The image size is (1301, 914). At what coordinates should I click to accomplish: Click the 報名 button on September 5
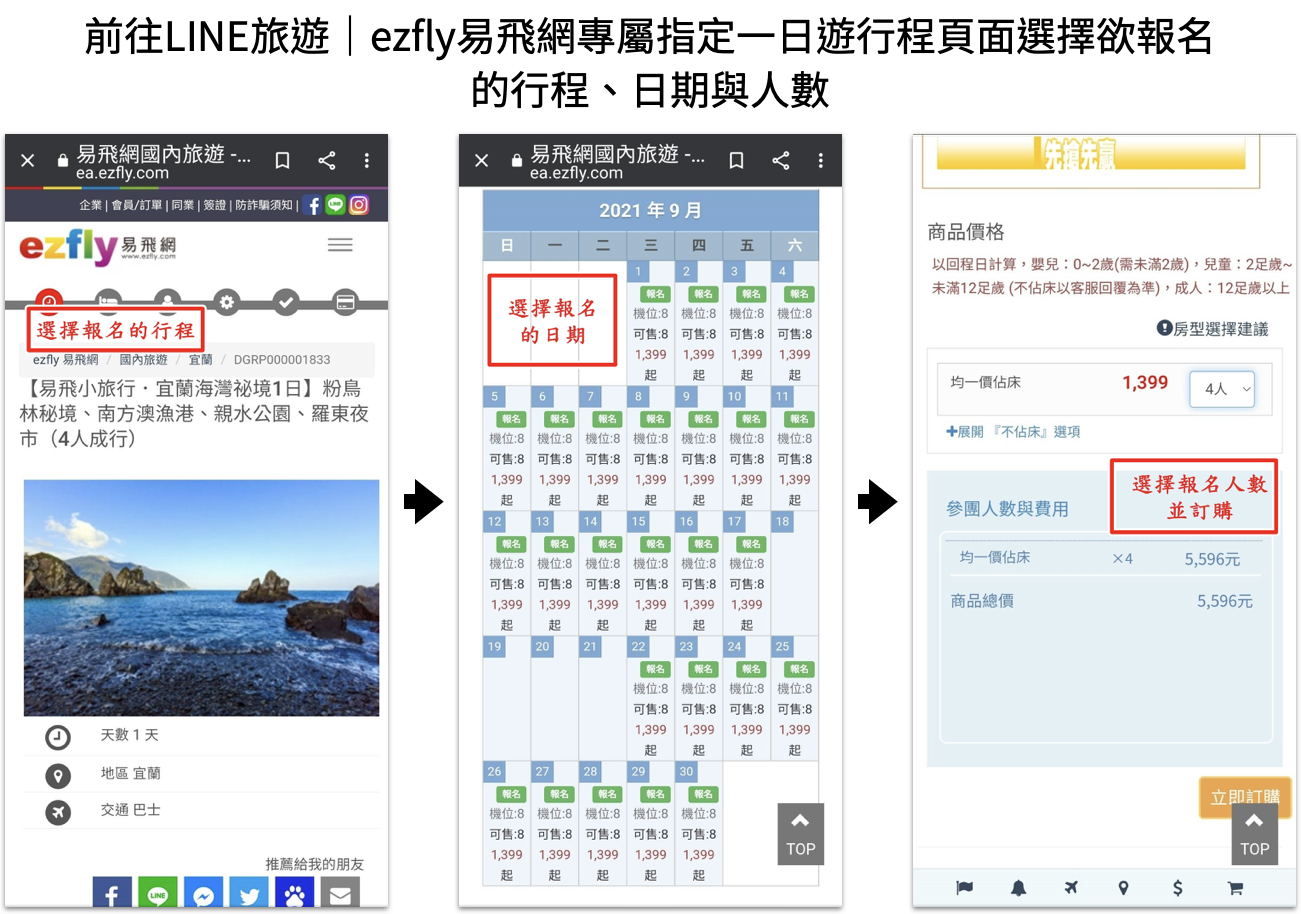[x=511, y=419]
